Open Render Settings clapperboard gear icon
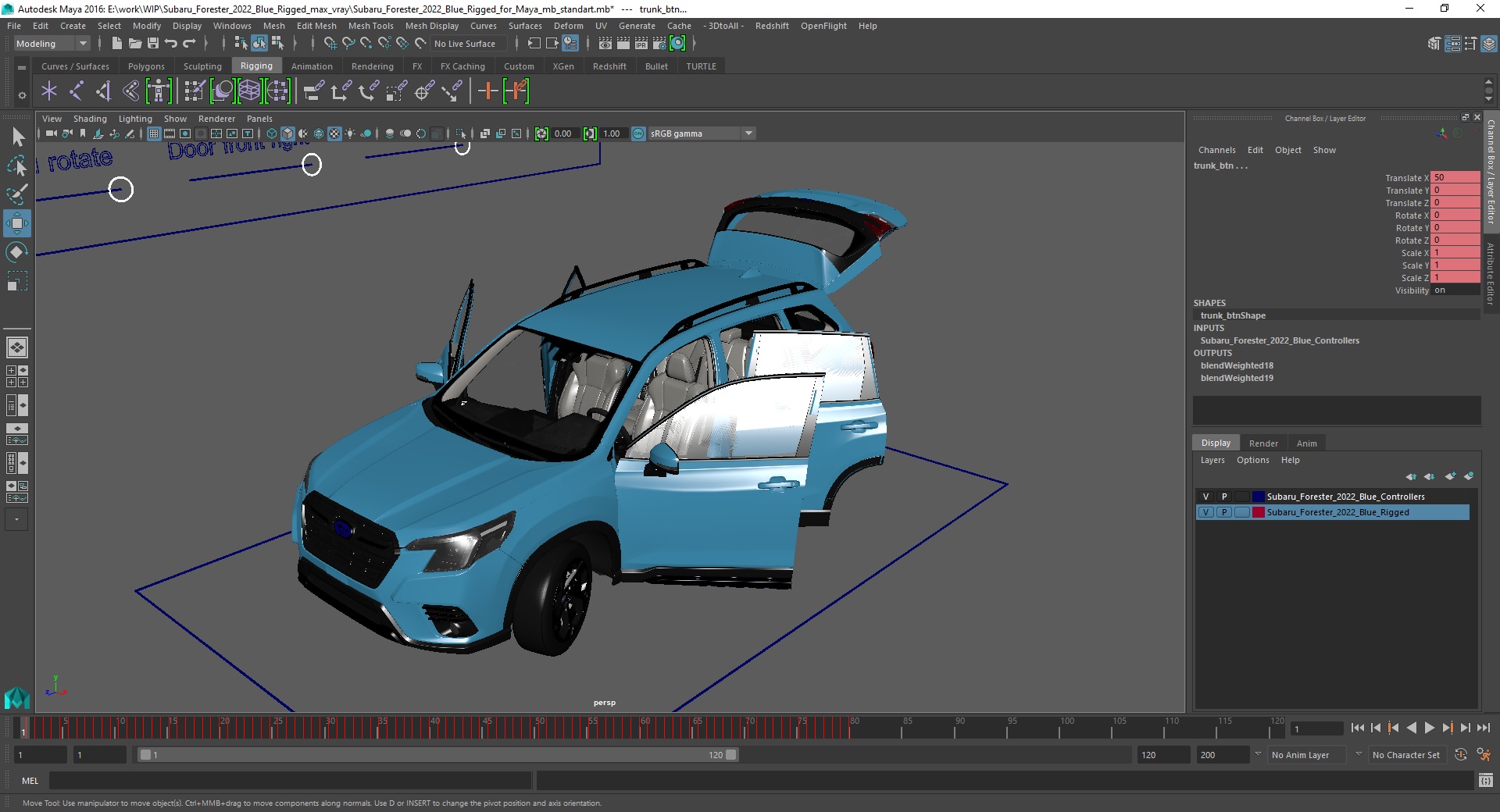The width and height of the screenshot is (1500, 812). pyautogui.click(x=659, y=44)
